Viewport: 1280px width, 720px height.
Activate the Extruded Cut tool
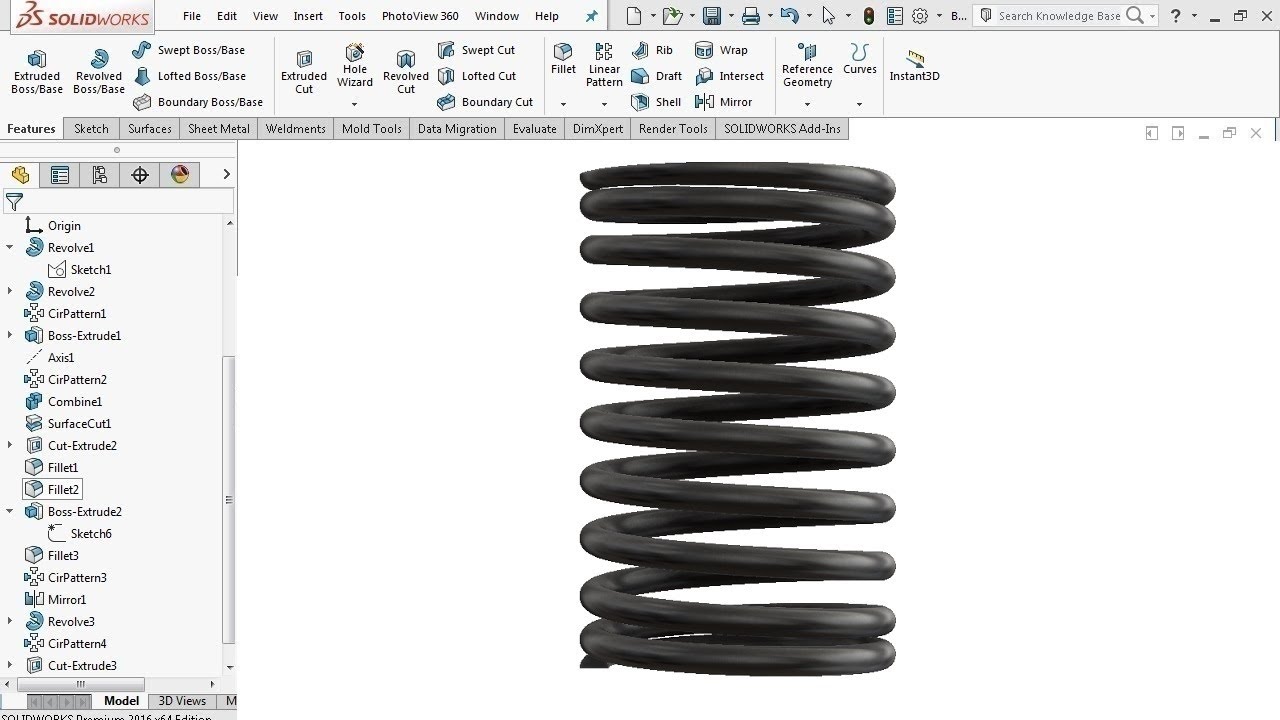[x=304, y=71]
